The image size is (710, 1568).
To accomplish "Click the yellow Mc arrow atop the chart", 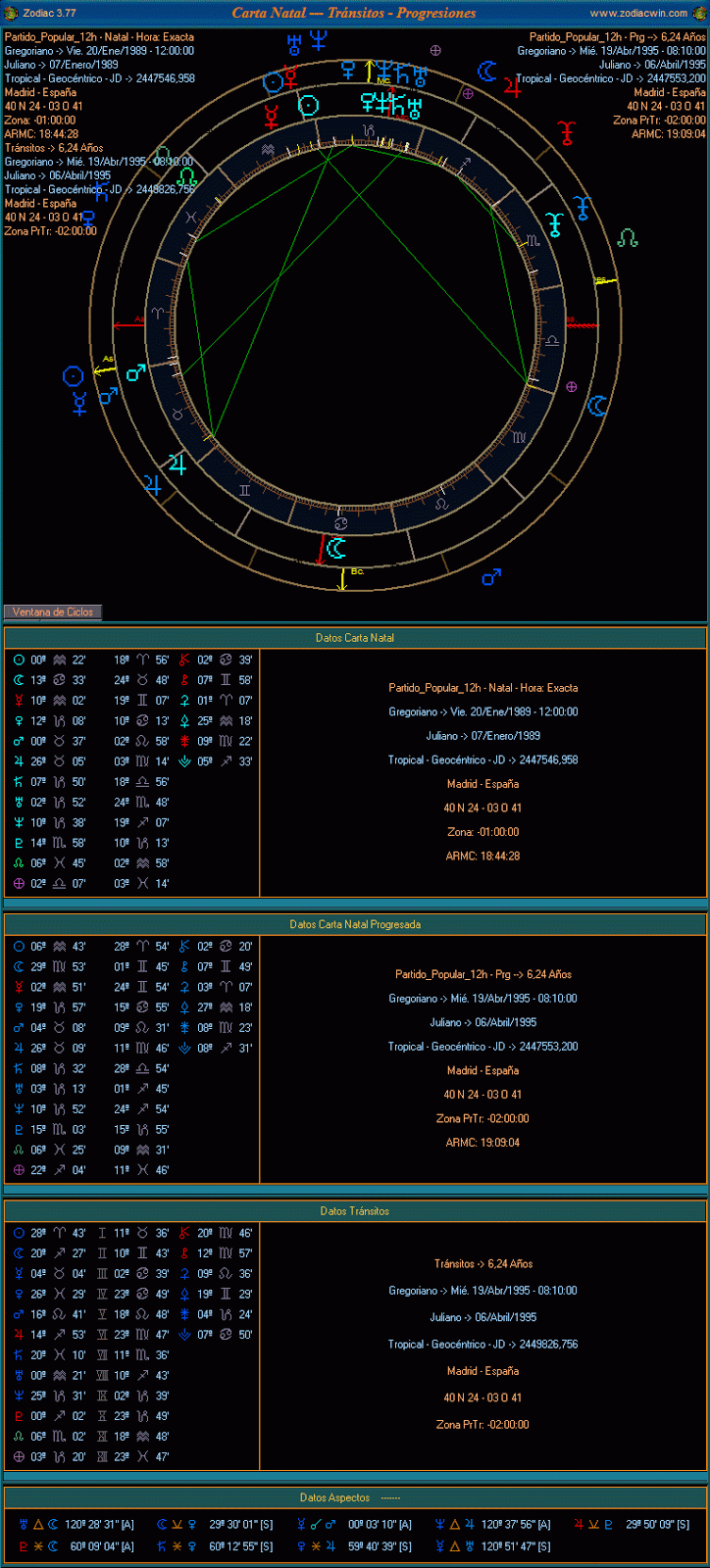I will pos(370,71).
